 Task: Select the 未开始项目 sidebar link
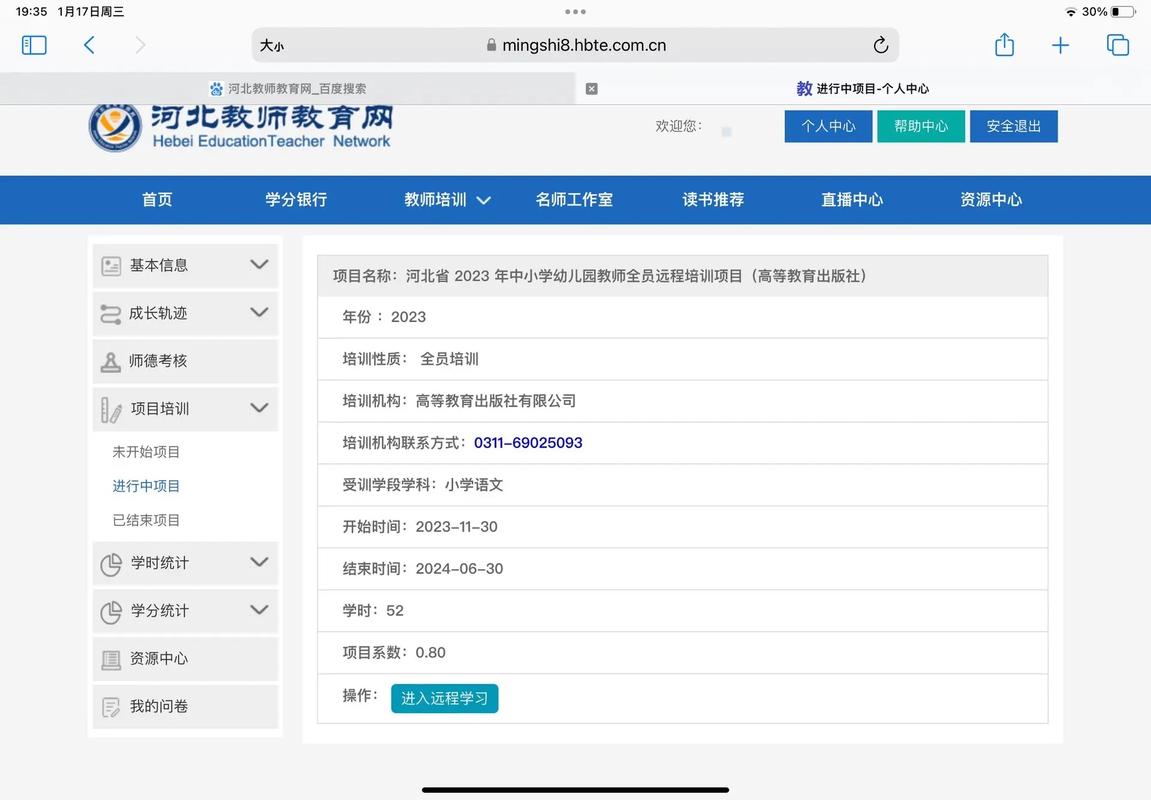pyautogui.click(x=146, y=451)
